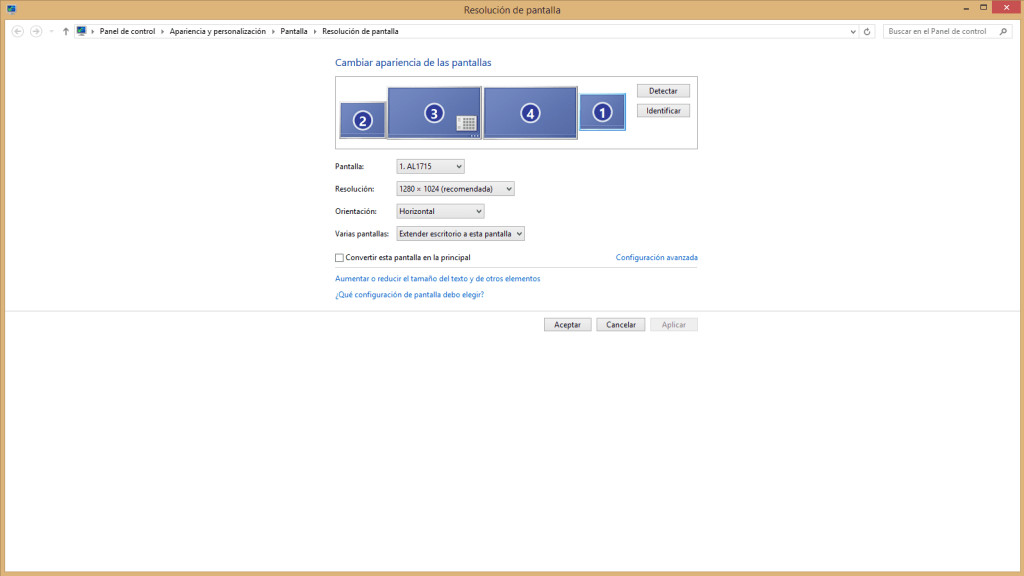Click the search magnifier icon
Screen dimensions: 1024x576
[x=1004, y=31]
